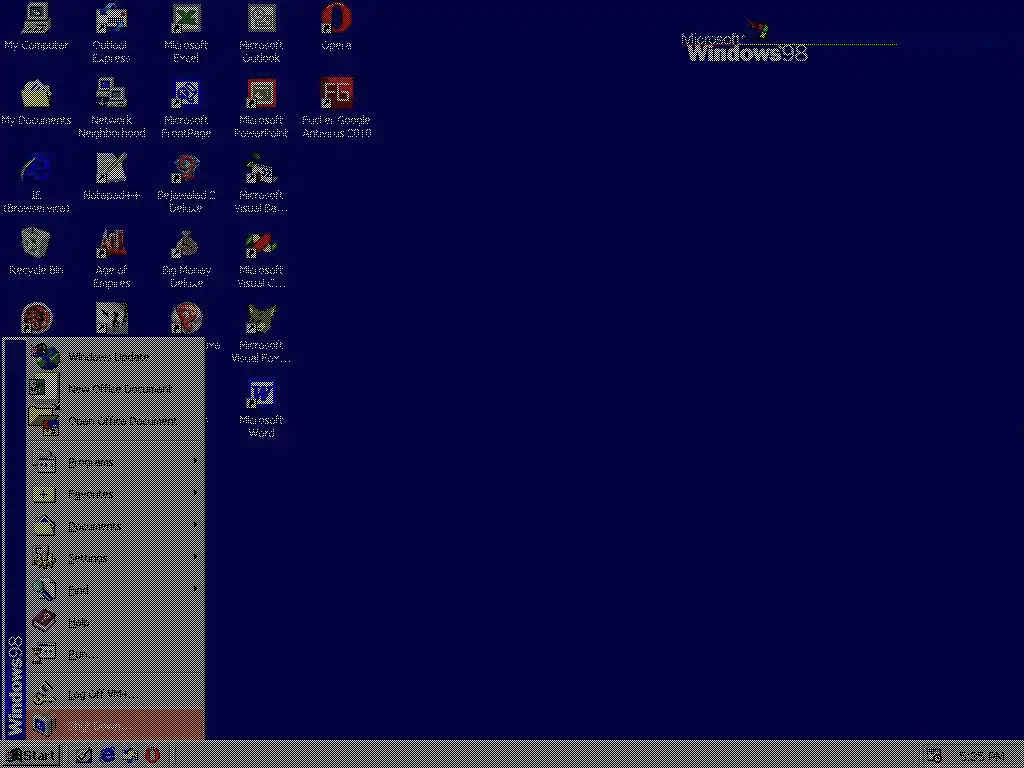Select the Opera desktop shortcut

click(336, 27)
